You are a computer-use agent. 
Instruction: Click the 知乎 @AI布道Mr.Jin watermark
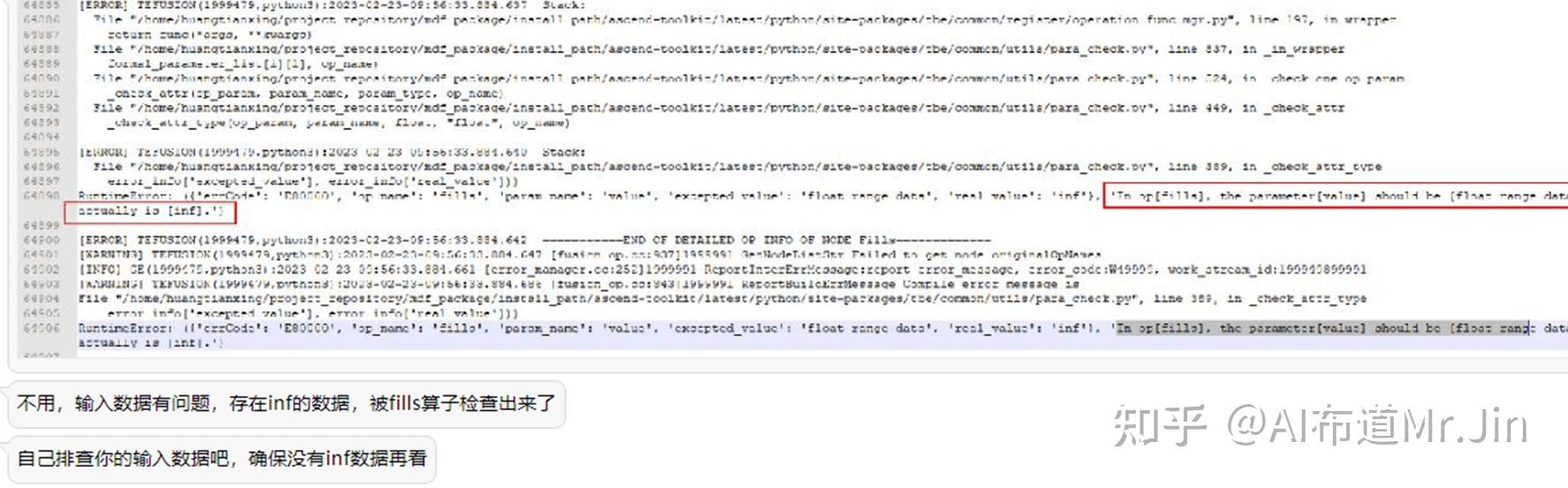pyautogui.click(x=1321, y=426)
